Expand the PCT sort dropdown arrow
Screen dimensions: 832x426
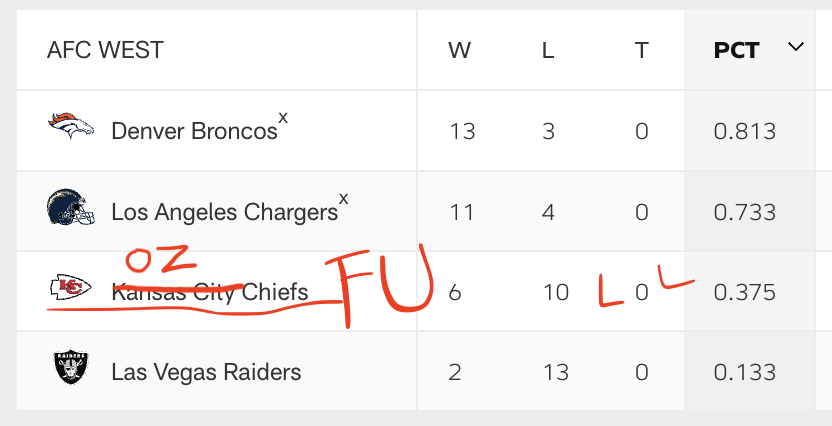pos(796,47)
